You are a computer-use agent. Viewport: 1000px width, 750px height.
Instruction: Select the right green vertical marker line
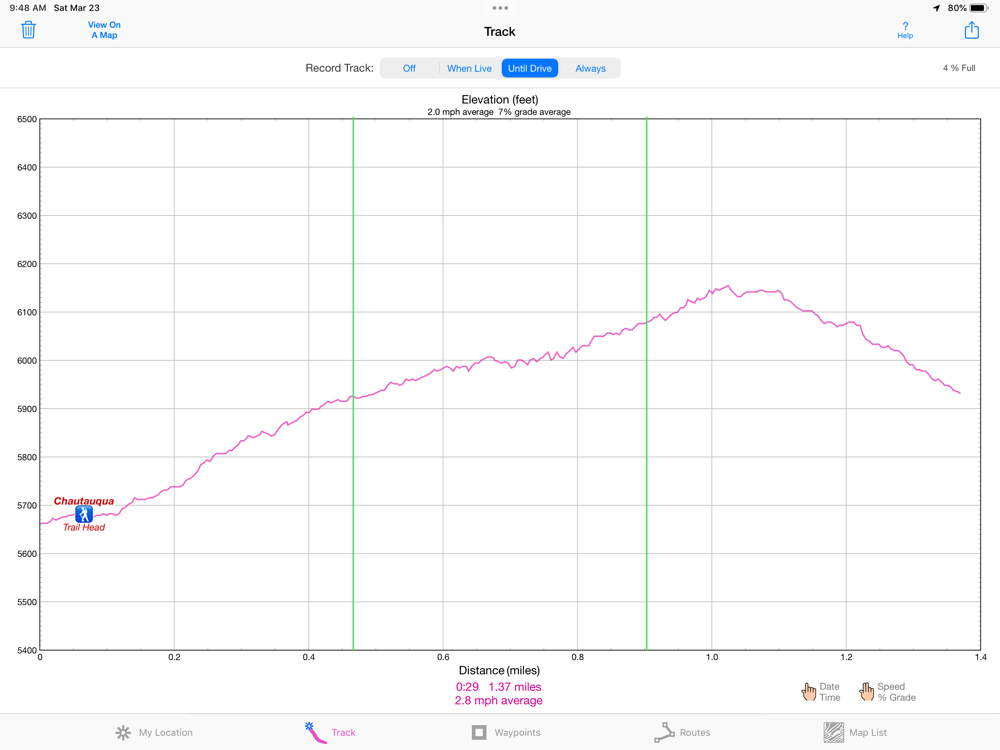click(647, 384)
